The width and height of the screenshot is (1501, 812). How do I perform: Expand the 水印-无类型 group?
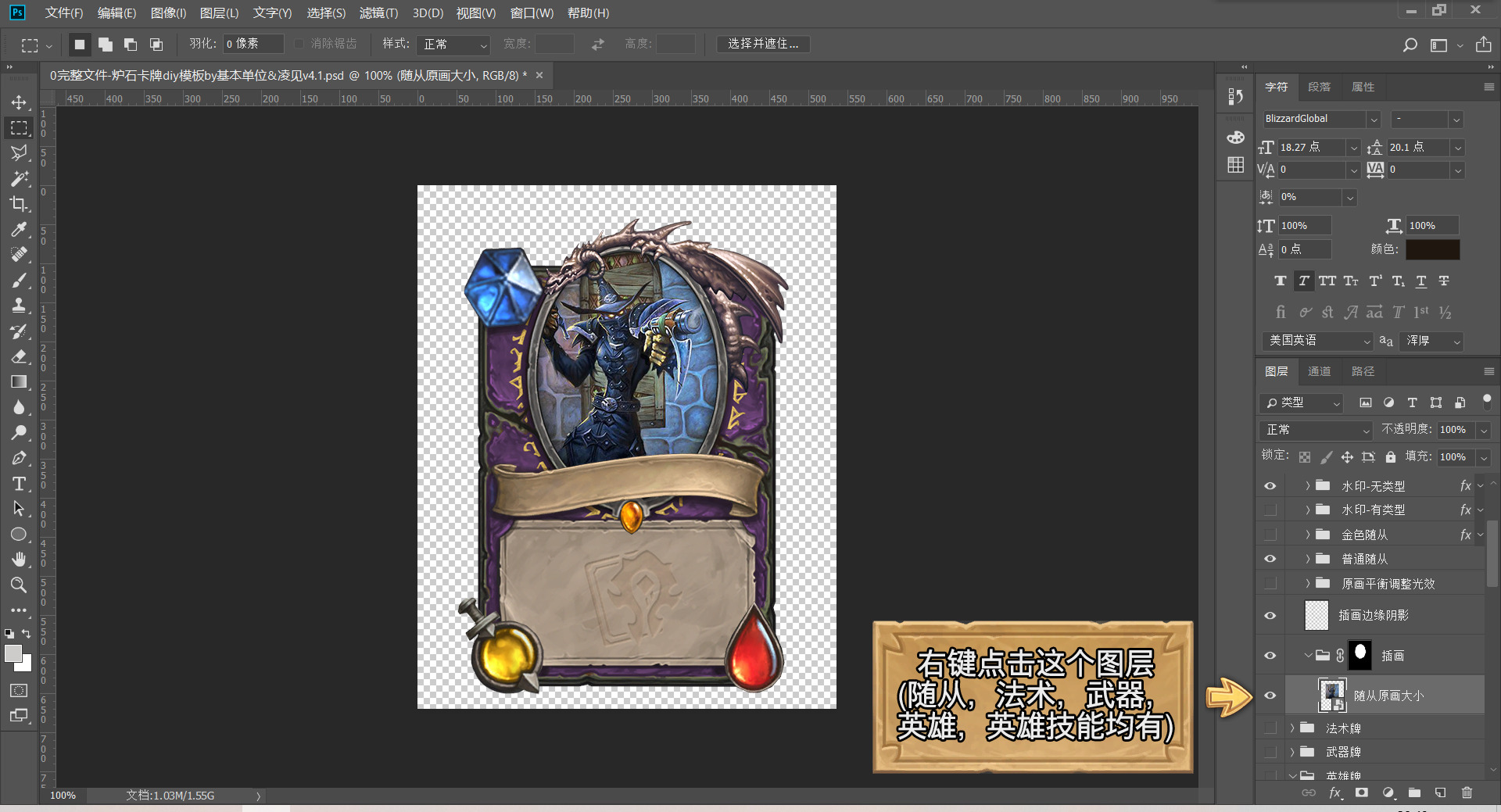pyautogui.click(x=1307, y=485)
